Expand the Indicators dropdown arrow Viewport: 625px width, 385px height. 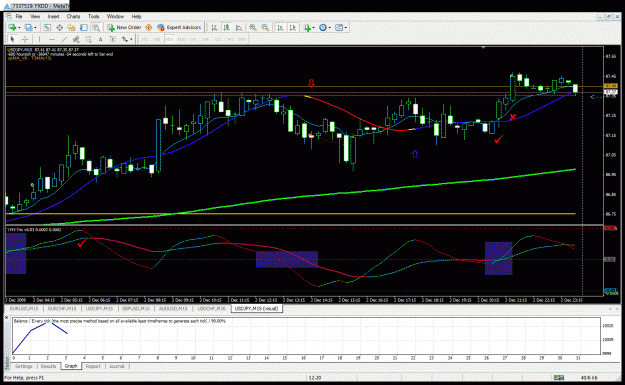click(314, 28)
